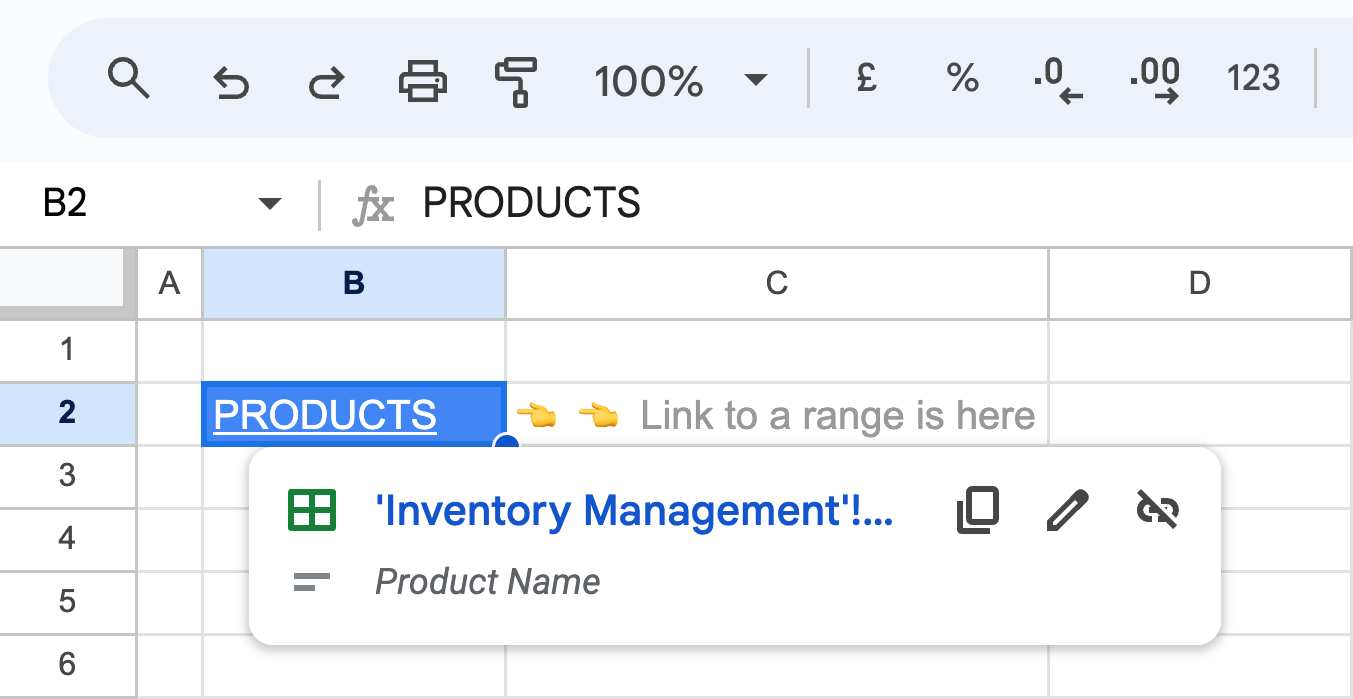The image size is (1353, 699).
Task: Format as currency with pound icon
Action: point(867,78)
